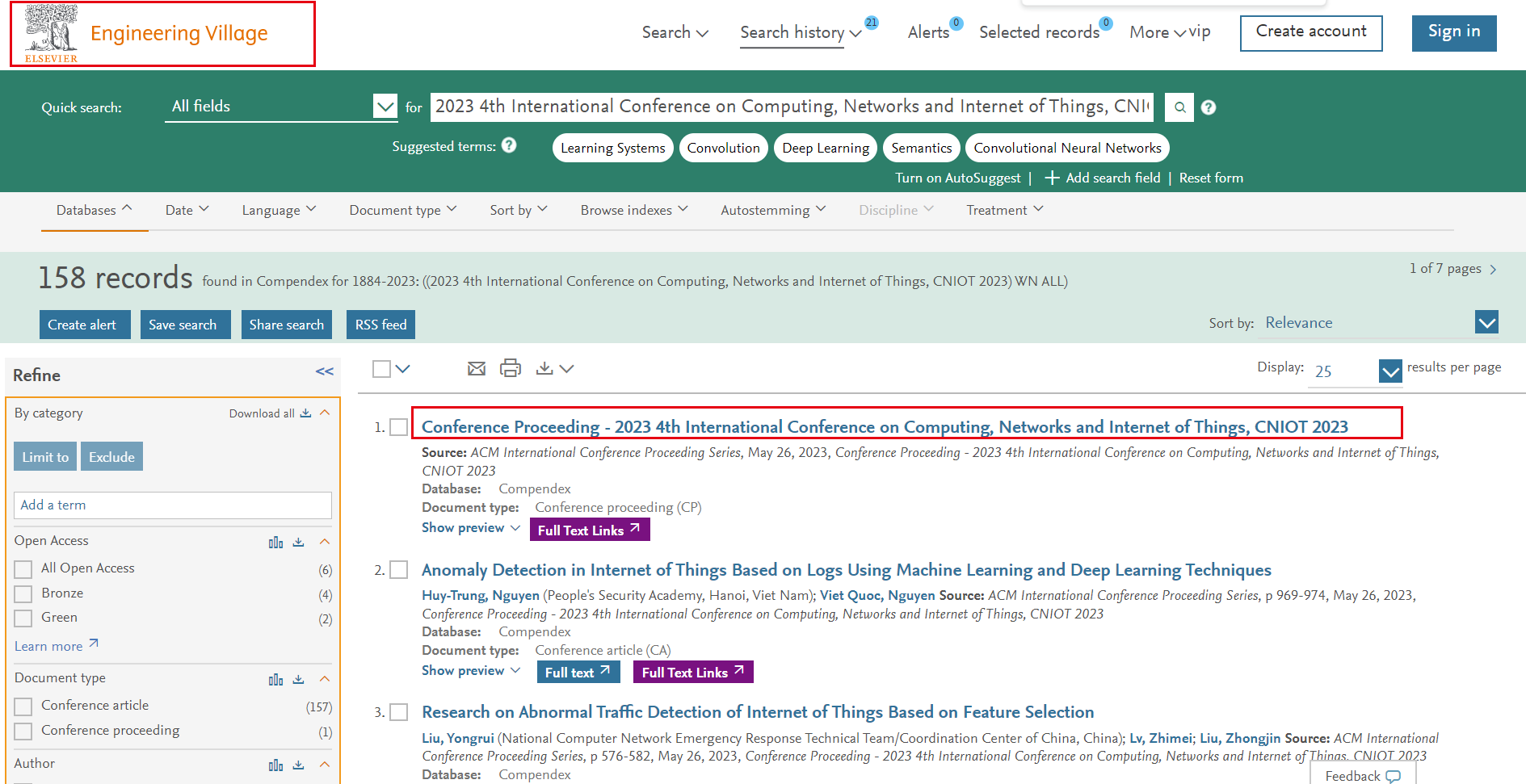1526x784 pixels.
Task: Open the results per page dropdown
Action: [1389, 371]
